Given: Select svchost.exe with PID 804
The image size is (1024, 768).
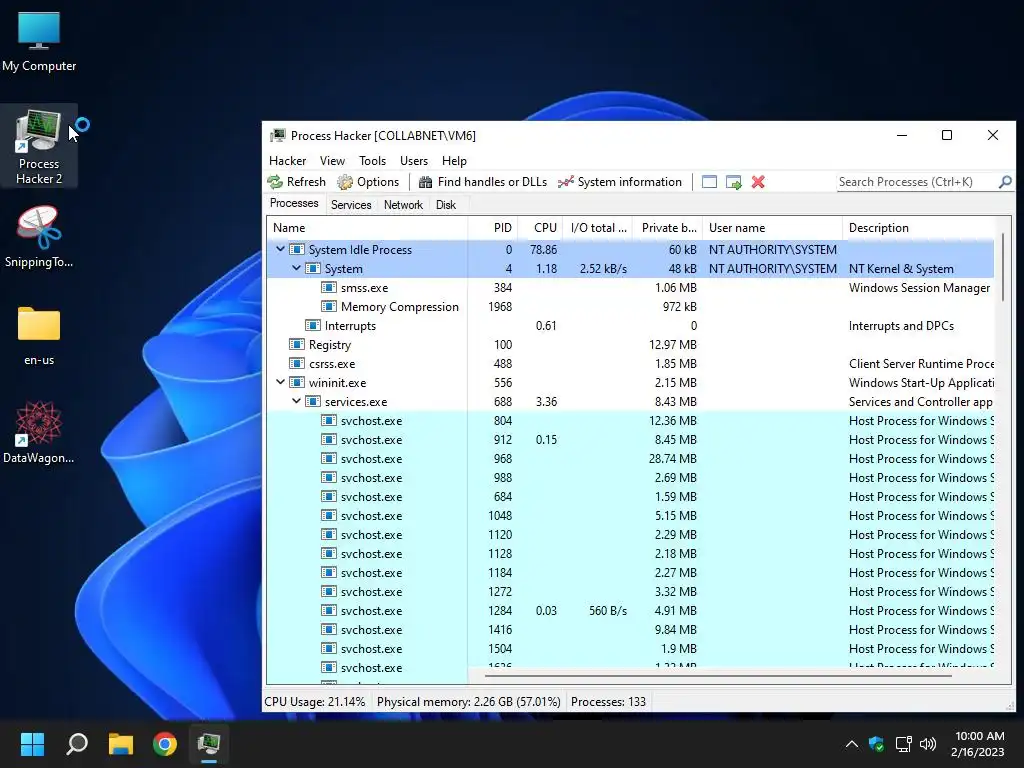Looking at the screenshot, I should [630, 421].
